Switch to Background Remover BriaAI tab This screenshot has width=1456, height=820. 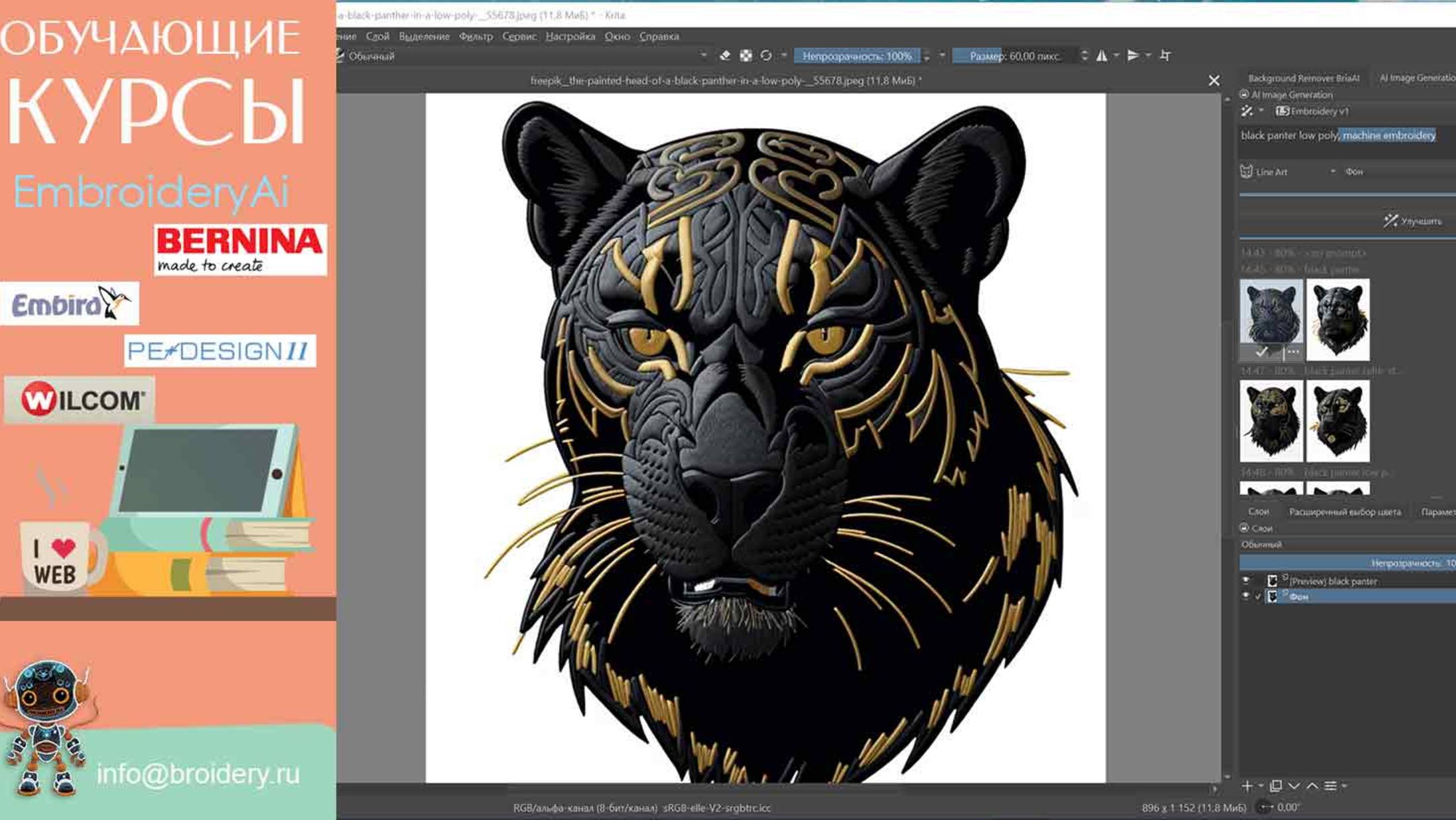[1303, 78]
